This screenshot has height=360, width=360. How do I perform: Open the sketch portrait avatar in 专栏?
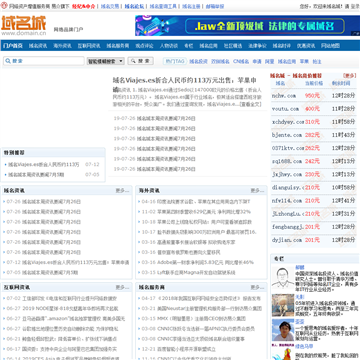(283, 277)
